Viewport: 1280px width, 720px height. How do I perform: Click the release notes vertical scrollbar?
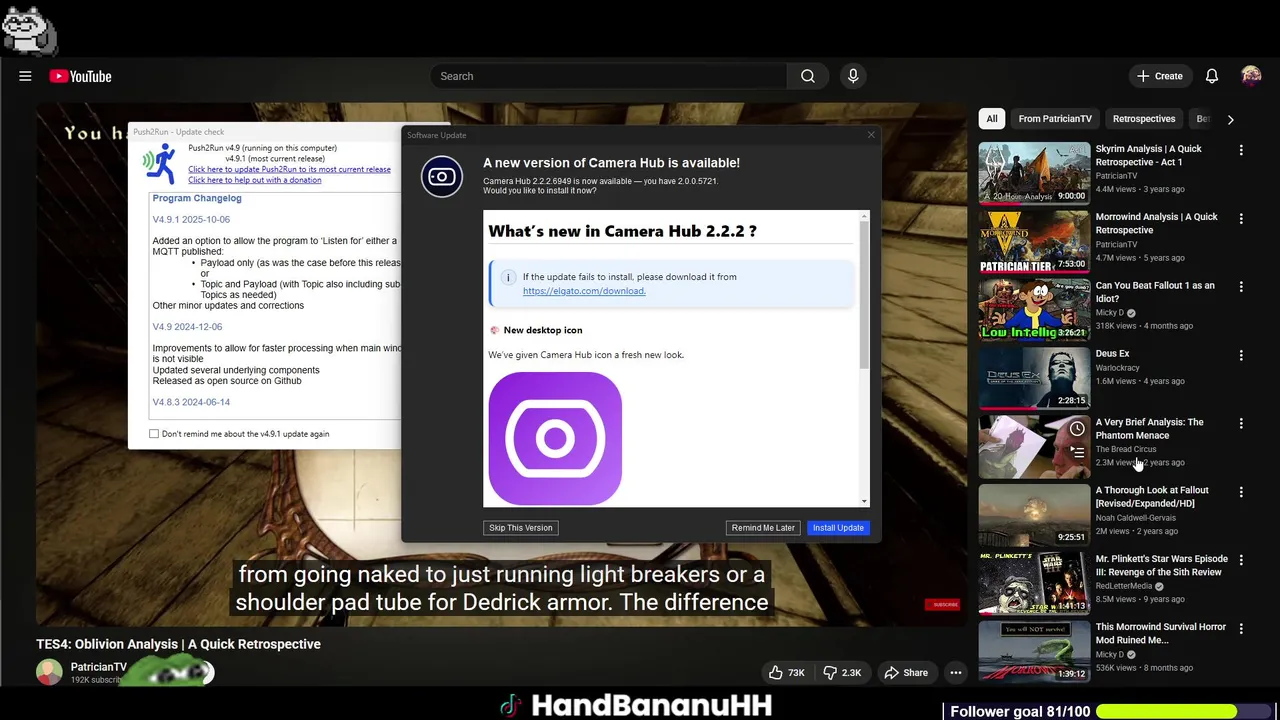(x=864, y=294)
